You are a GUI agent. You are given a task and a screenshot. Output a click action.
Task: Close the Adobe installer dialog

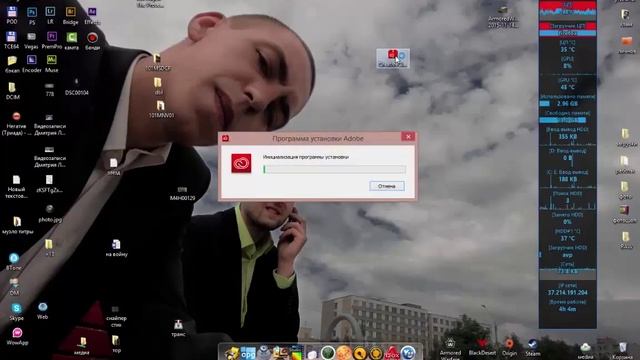coord(408,137)
